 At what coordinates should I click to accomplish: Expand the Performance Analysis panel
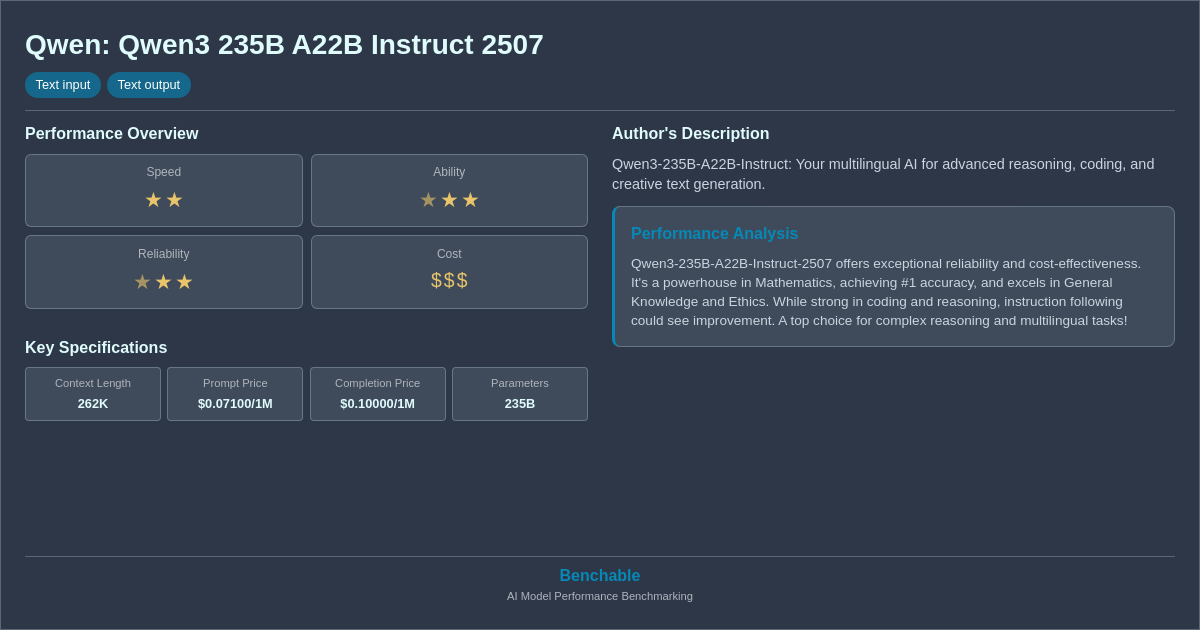pos(715,233)
